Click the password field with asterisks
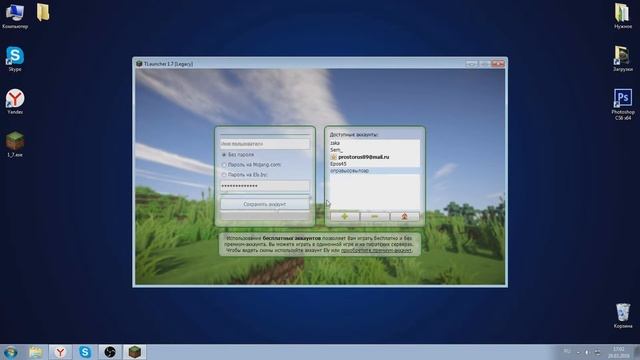This screenshot has height=360, width=640. click(265, 186)
